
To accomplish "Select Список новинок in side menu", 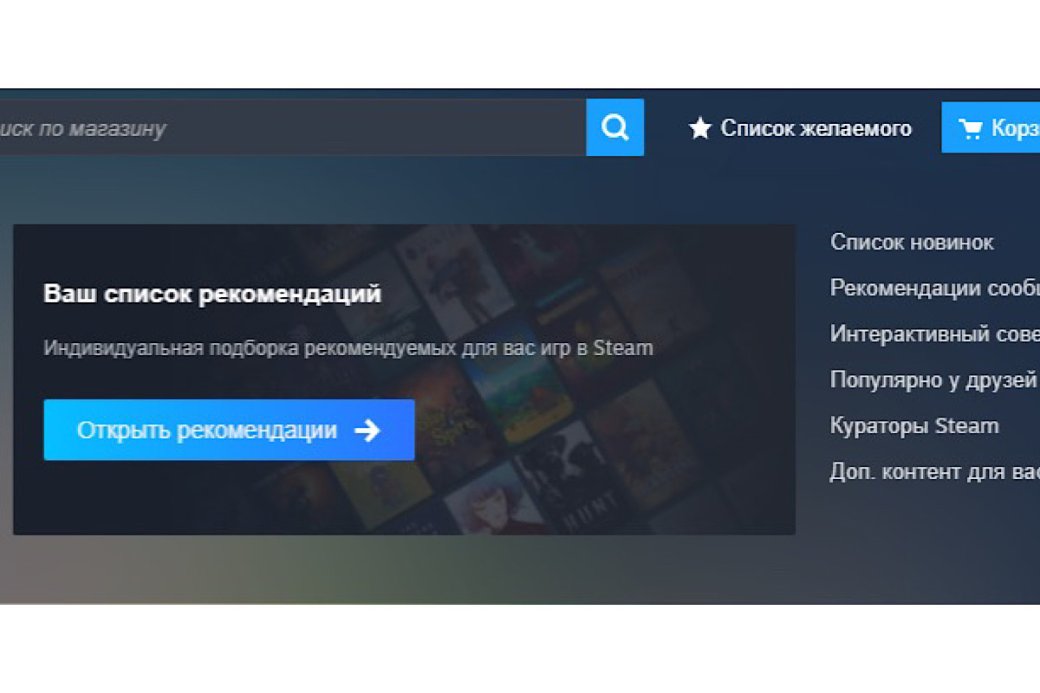I will point(911,242).
